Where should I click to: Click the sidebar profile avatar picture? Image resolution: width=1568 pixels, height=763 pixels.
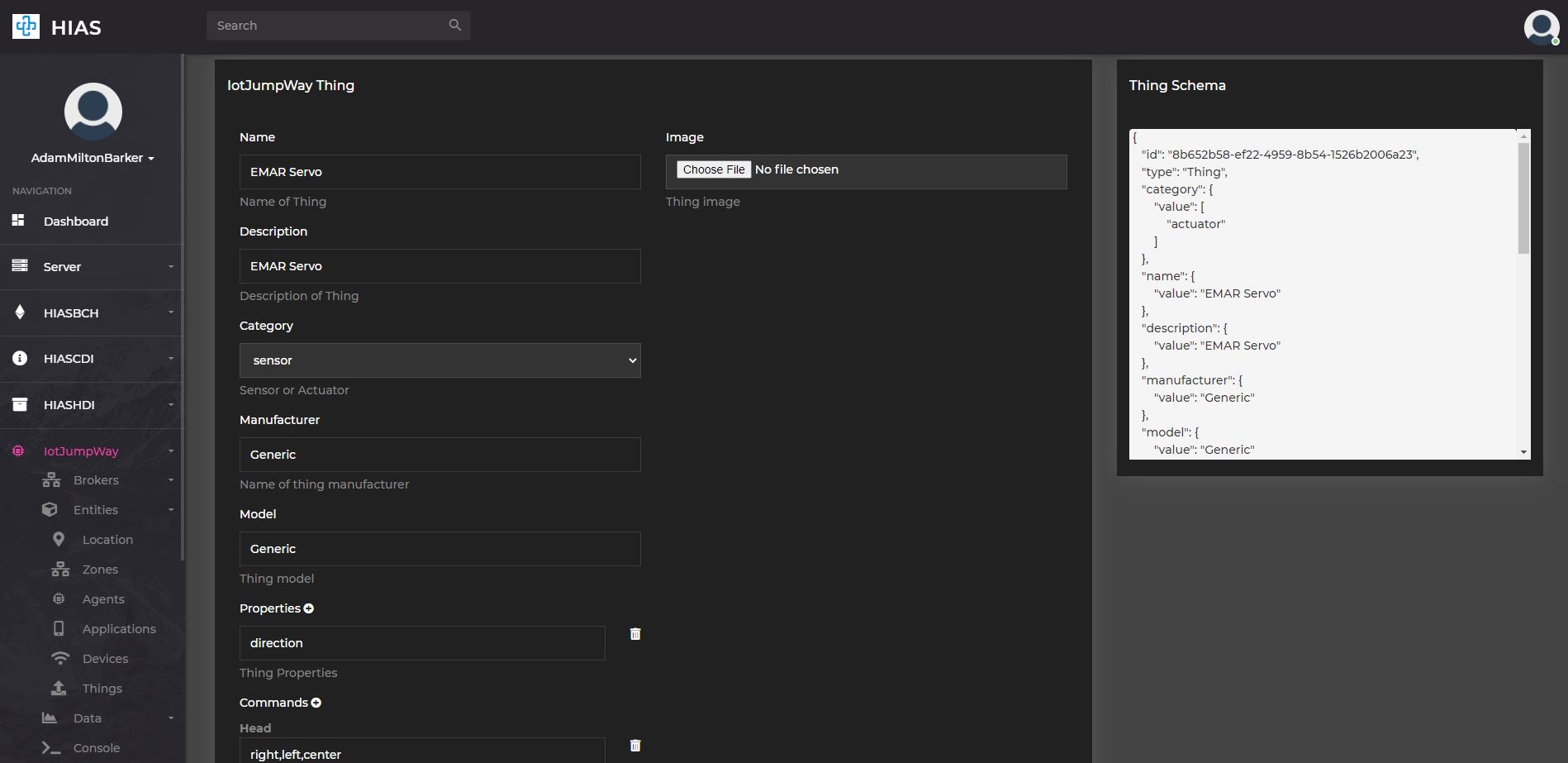93,112
